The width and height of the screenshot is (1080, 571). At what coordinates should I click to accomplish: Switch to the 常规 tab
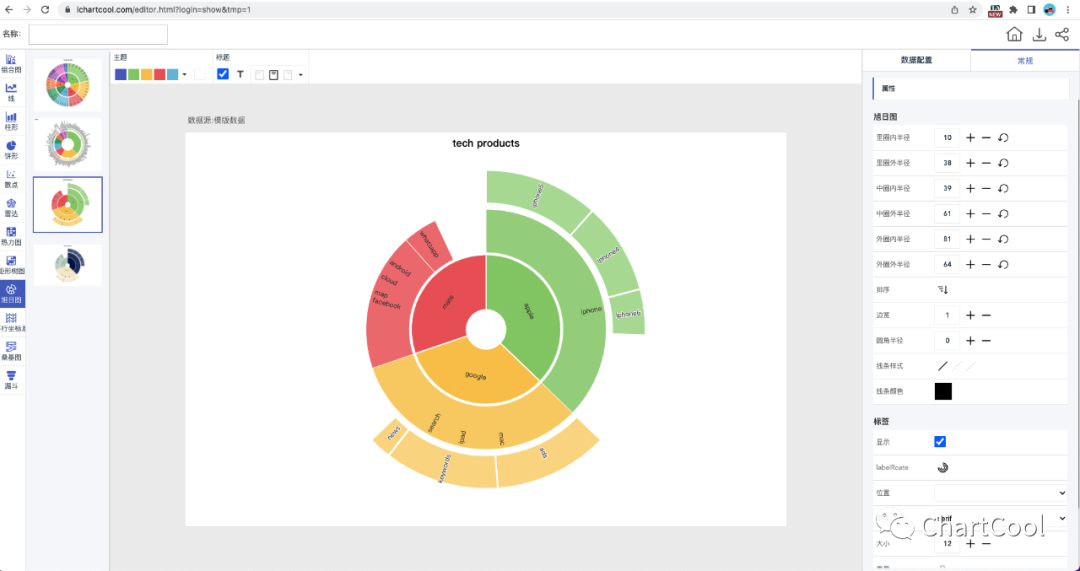pos(1025,61)
